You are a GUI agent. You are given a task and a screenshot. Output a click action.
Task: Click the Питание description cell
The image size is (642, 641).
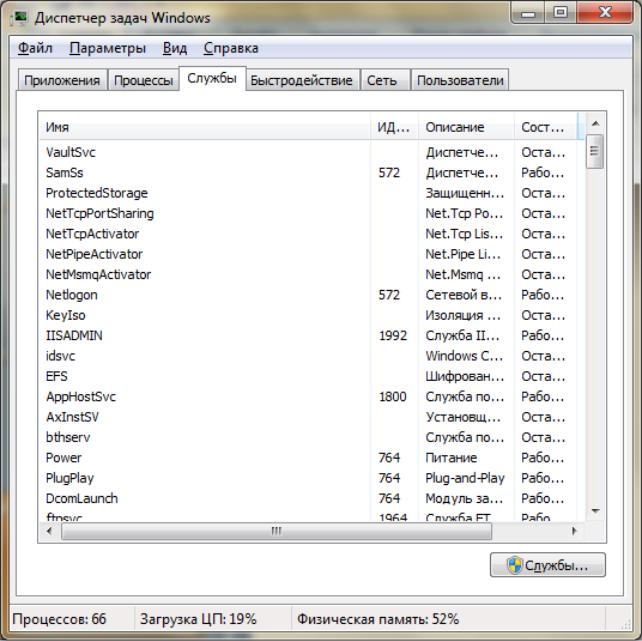451,458
